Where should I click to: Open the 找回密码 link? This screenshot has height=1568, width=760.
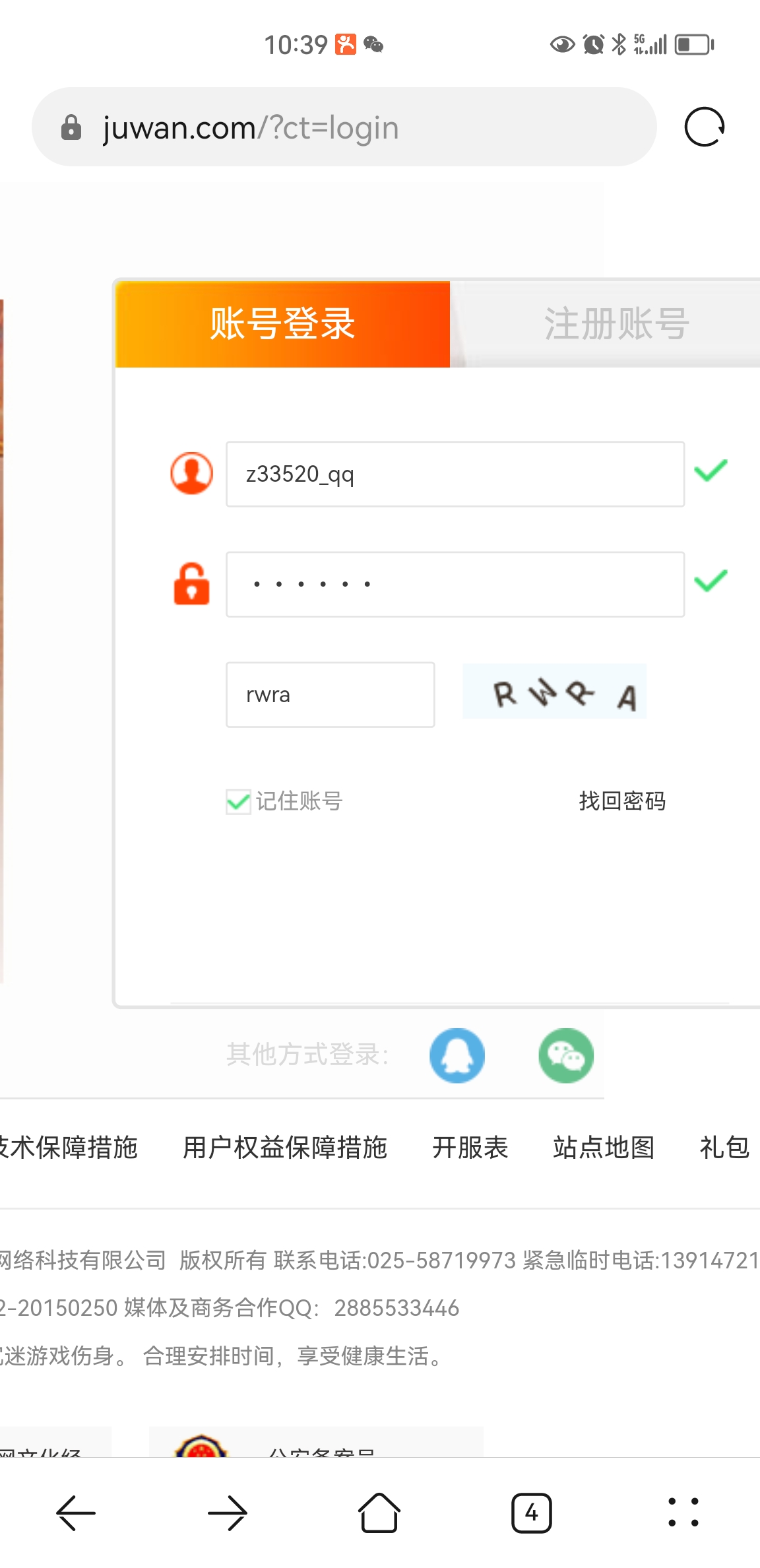pos(622,801)
